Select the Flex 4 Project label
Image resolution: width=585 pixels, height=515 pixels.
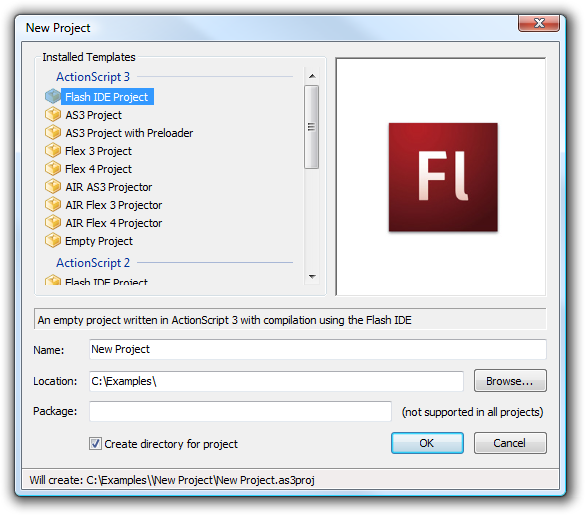[98, 169]
